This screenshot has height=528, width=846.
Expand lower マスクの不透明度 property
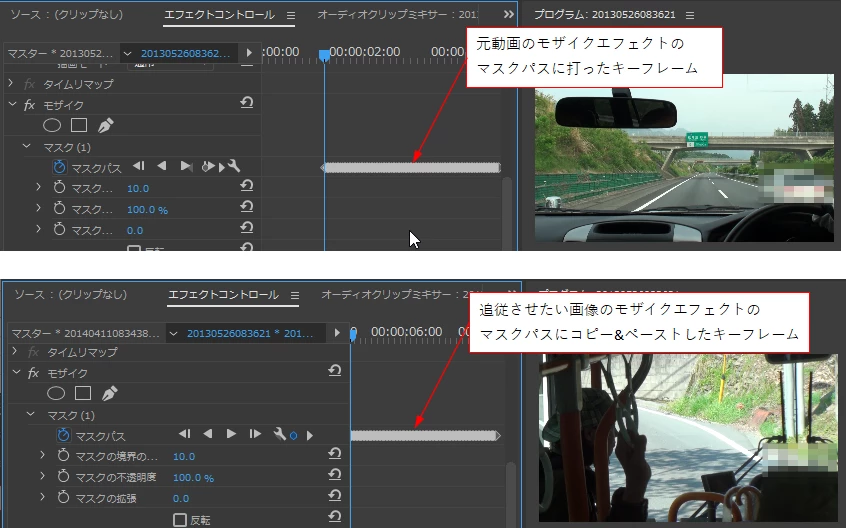42,476
